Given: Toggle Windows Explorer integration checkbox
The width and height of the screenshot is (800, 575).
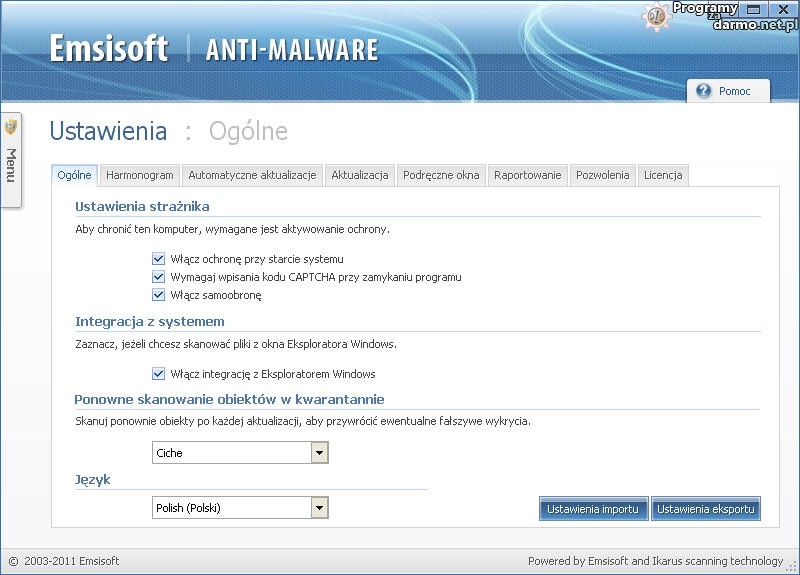Looking at the screenshot, I should pos(158,374).
